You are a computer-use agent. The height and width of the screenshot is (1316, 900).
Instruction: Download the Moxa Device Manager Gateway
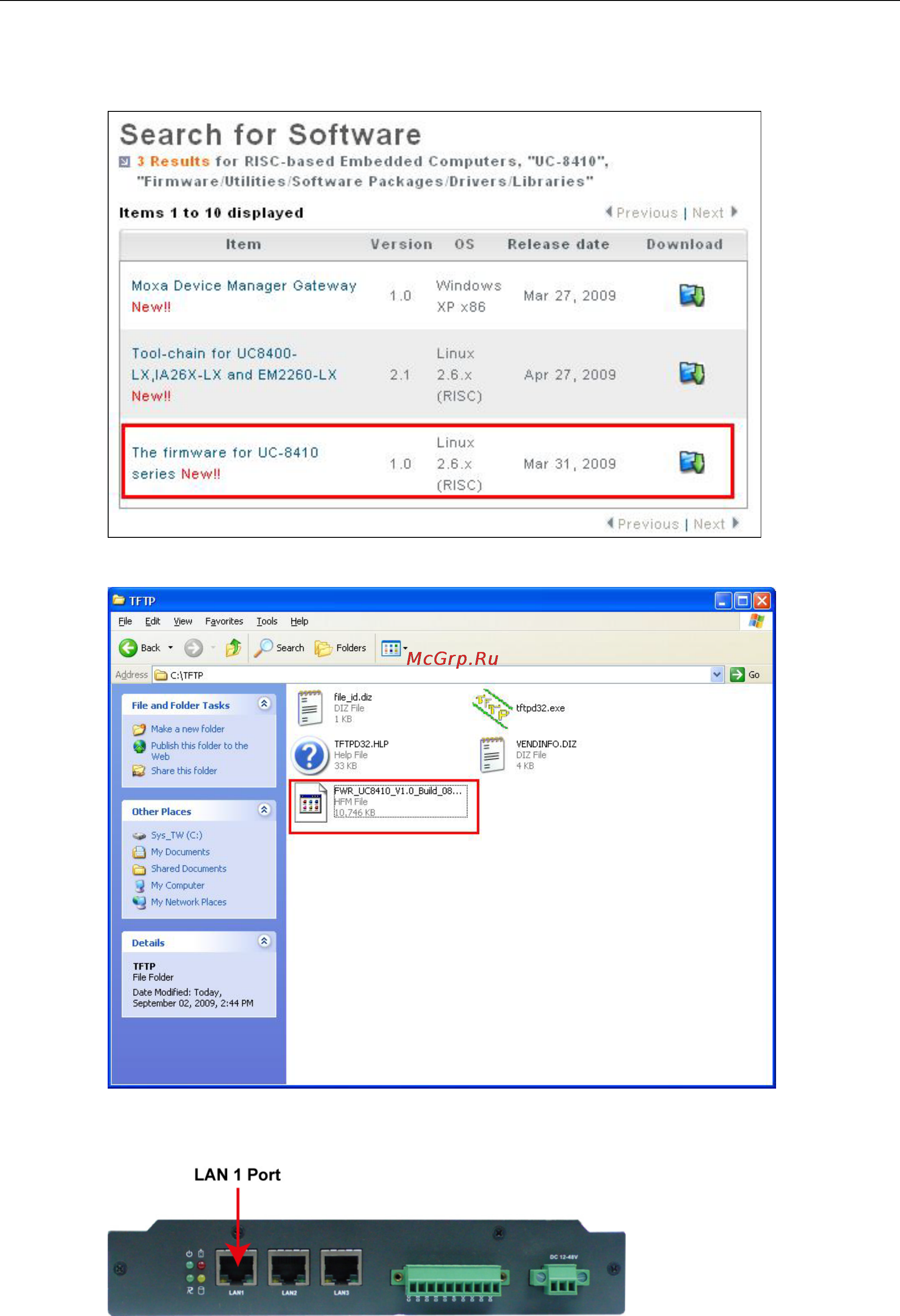tap(691, 295)
